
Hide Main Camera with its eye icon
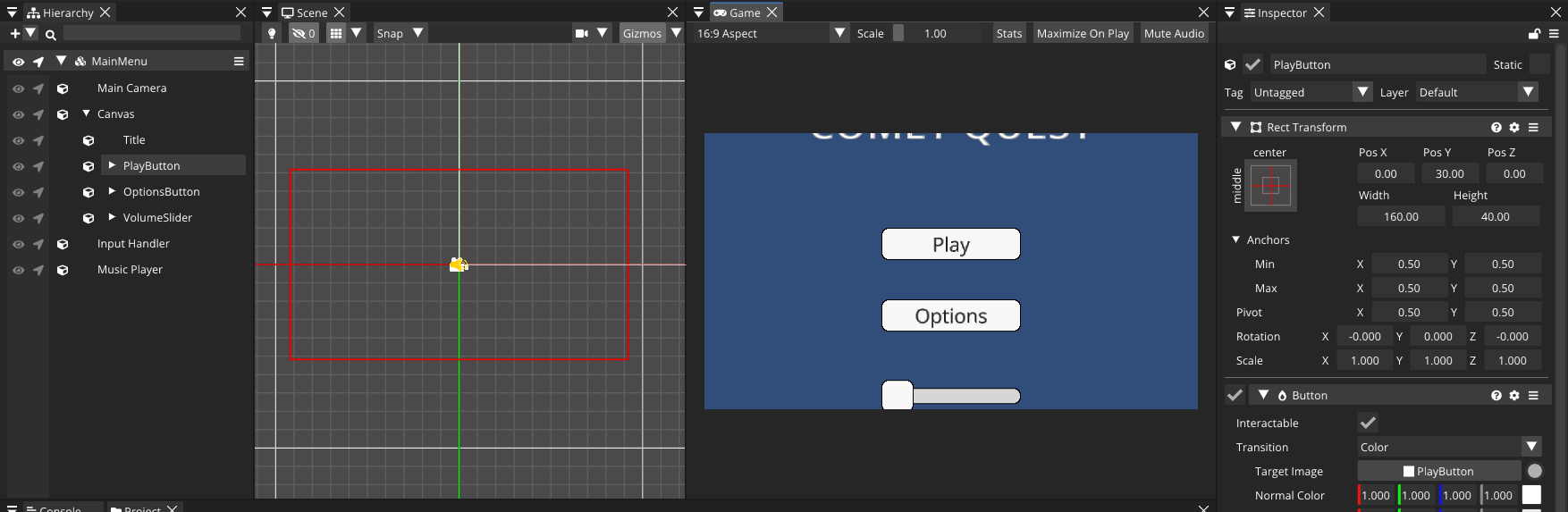18,88
